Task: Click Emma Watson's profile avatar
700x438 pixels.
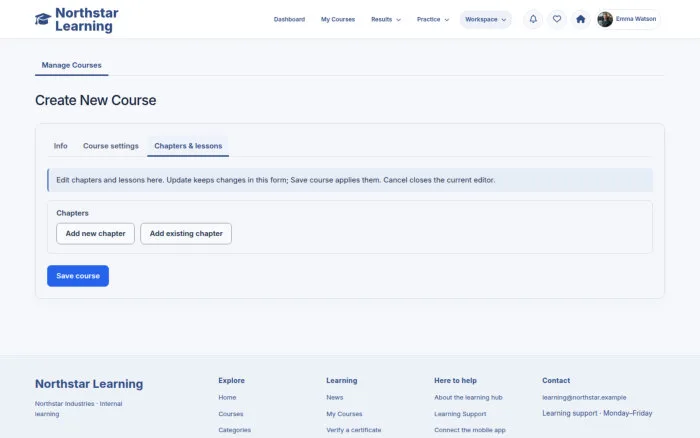Action: [x=605, y=19]
